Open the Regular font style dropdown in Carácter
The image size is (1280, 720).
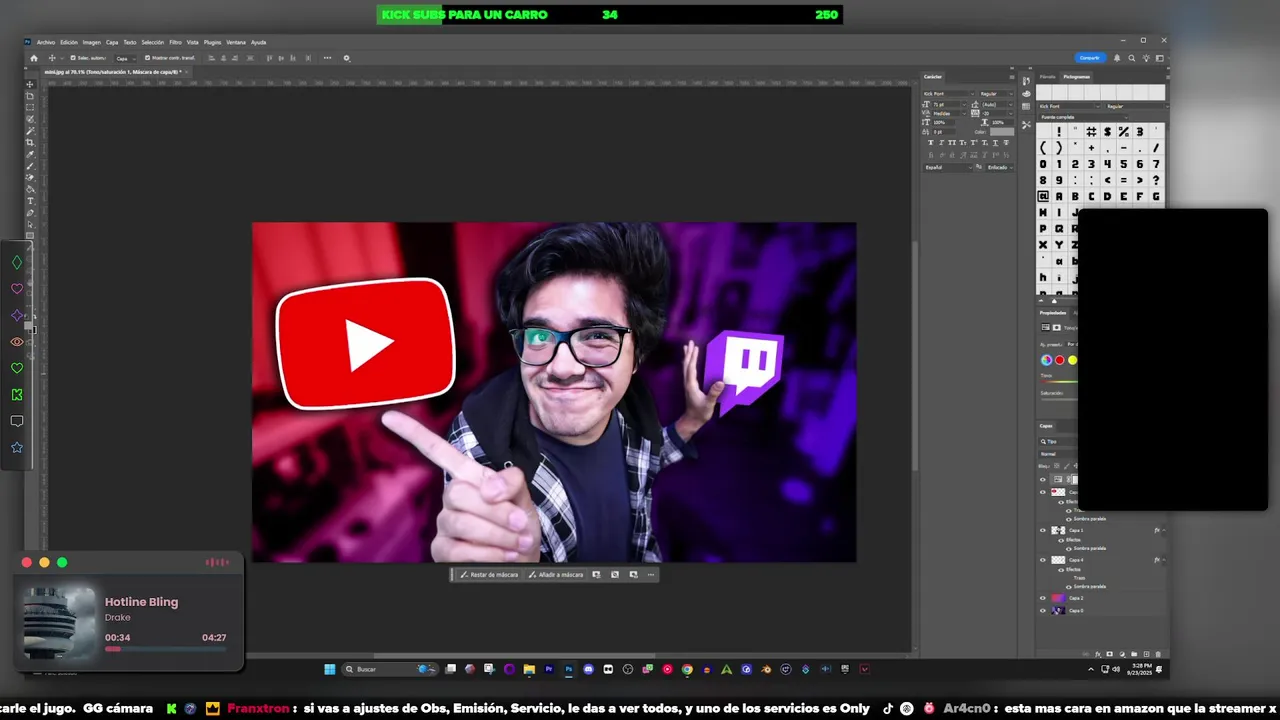pyautogui.click(x=997, y=94)
